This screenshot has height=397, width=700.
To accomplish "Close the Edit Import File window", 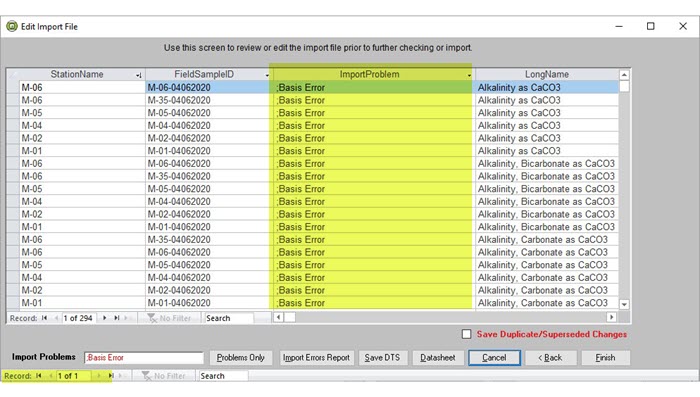I will point(683,26).
